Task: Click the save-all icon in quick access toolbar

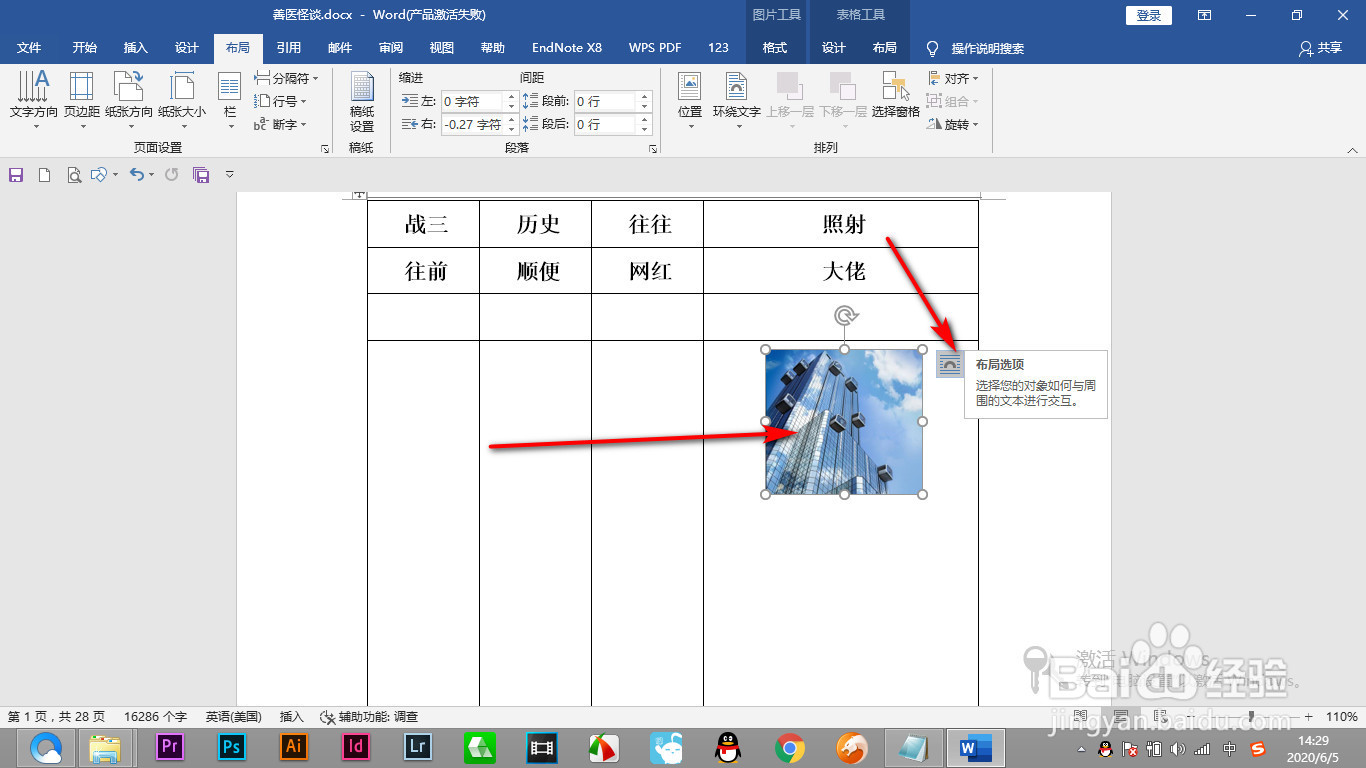Action: [201, 175]
